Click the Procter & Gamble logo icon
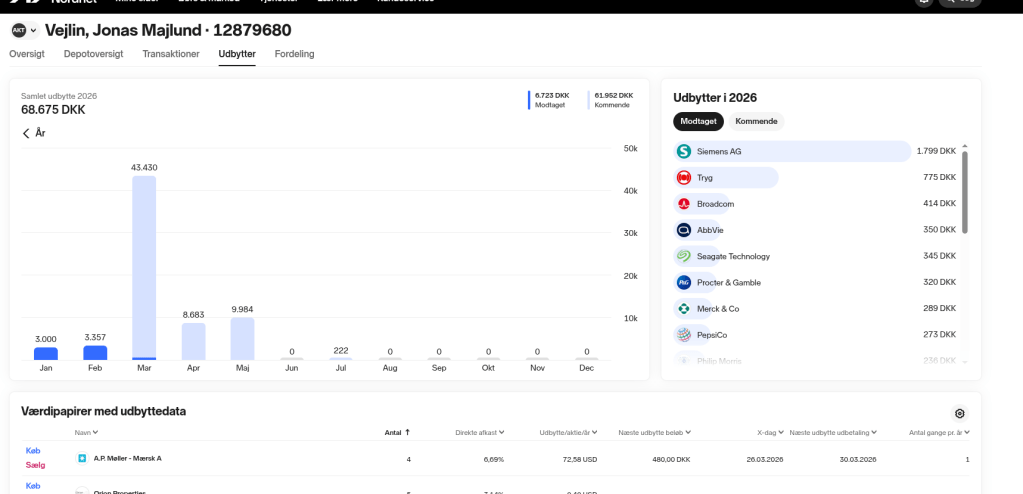Viewport: 1023px width, 494px height. tap(684, 282)
